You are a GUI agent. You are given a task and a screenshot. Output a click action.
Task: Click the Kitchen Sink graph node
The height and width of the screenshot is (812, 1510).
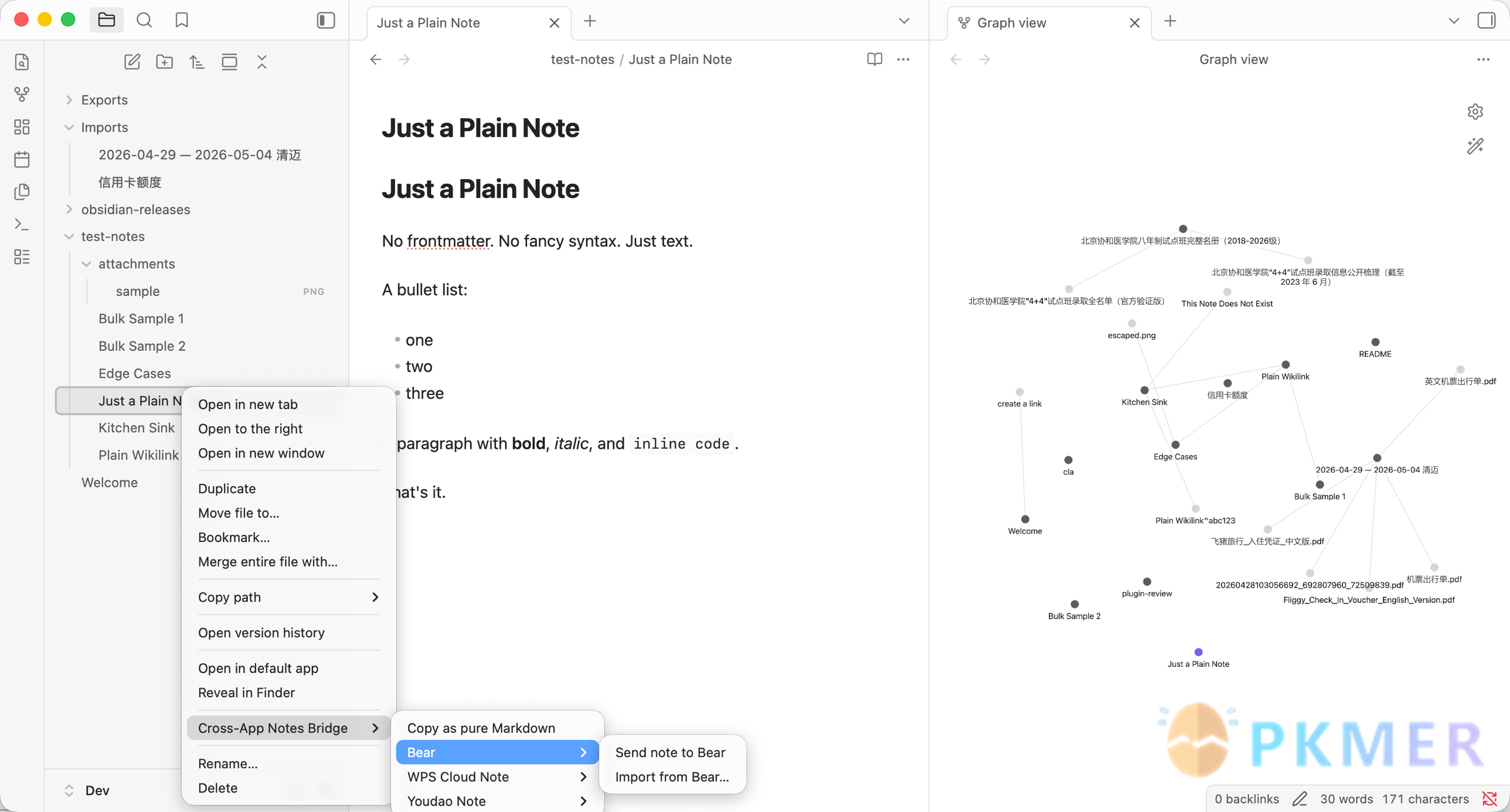pos(1144,390)
